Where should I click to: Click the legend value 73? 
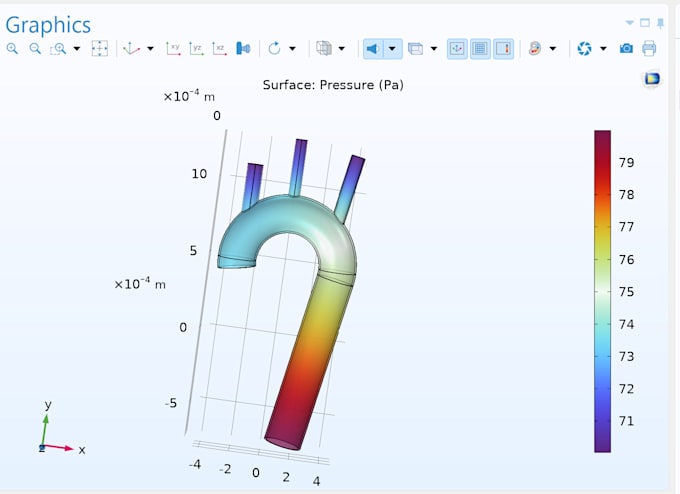click(626, 357)
